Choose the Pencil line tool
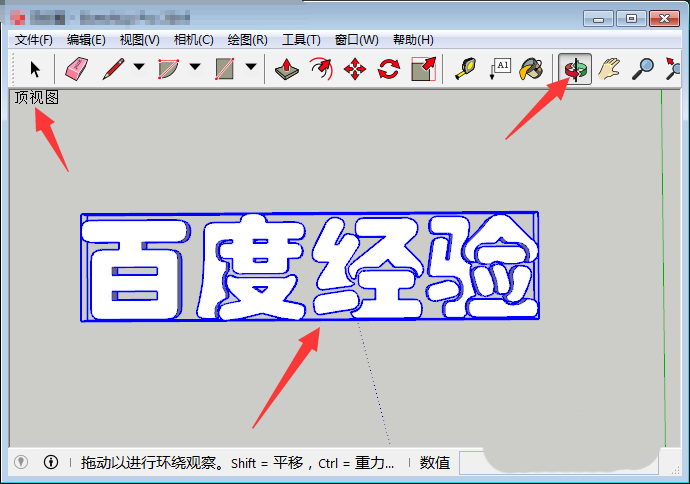 coord(113,69)
